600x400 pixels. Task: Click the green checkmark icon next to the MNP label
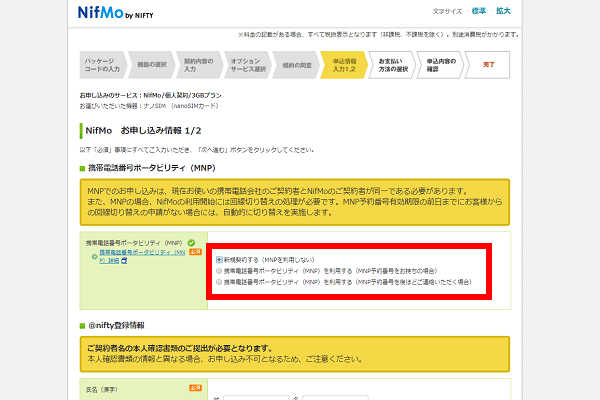[191, 243]
